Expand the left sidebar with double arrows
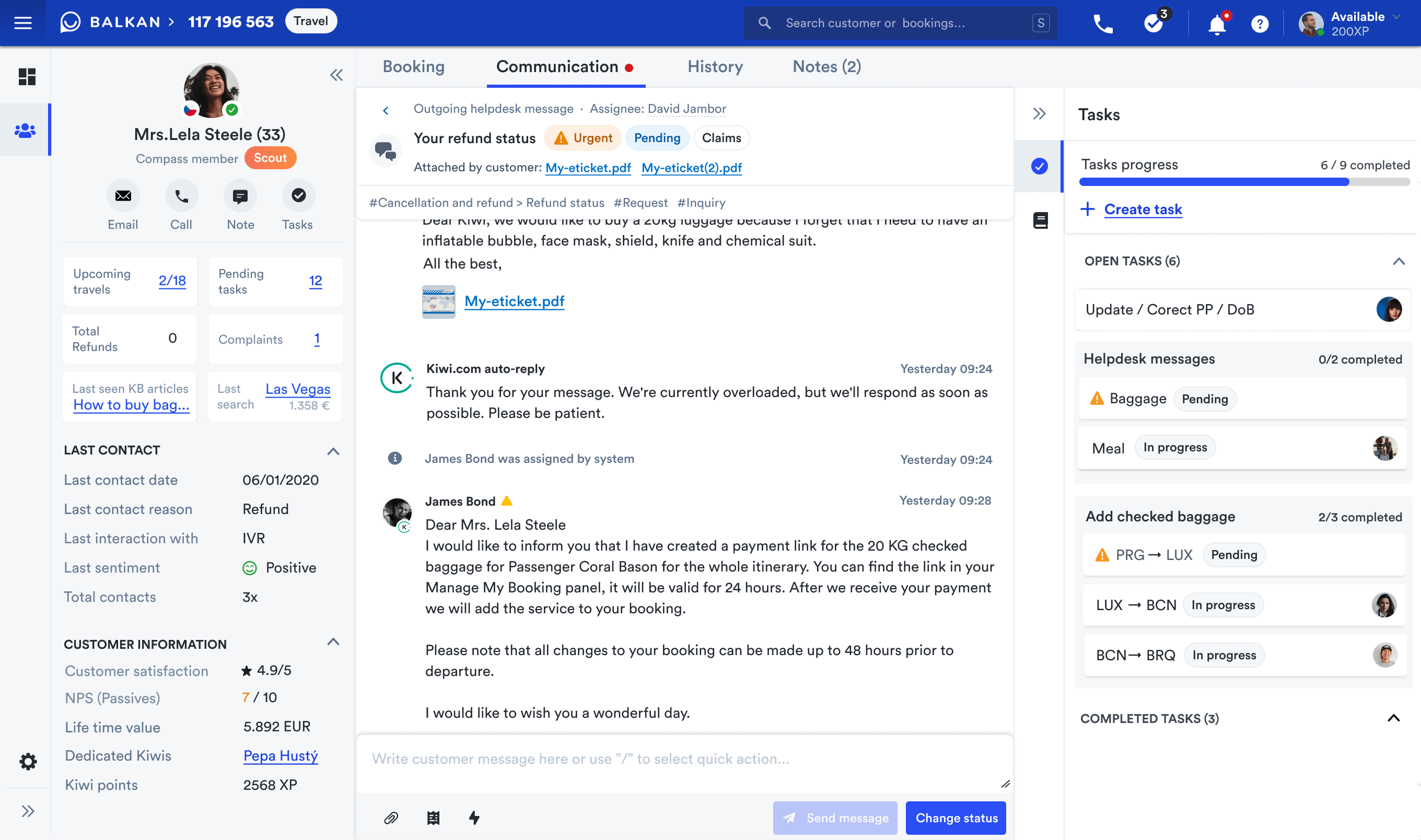The width and height of the screenshot is (1421, 840). pos(28,811)
